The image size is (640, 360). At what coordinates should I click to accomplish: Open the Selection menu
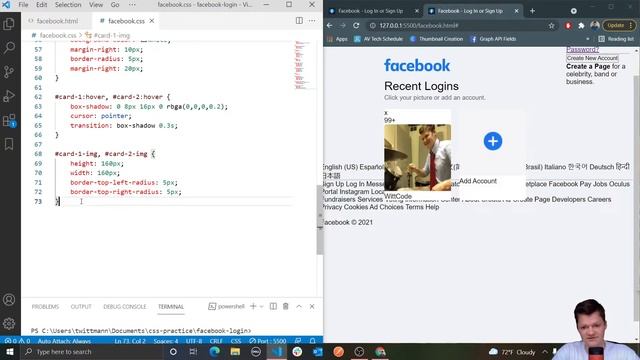(68, 5)
